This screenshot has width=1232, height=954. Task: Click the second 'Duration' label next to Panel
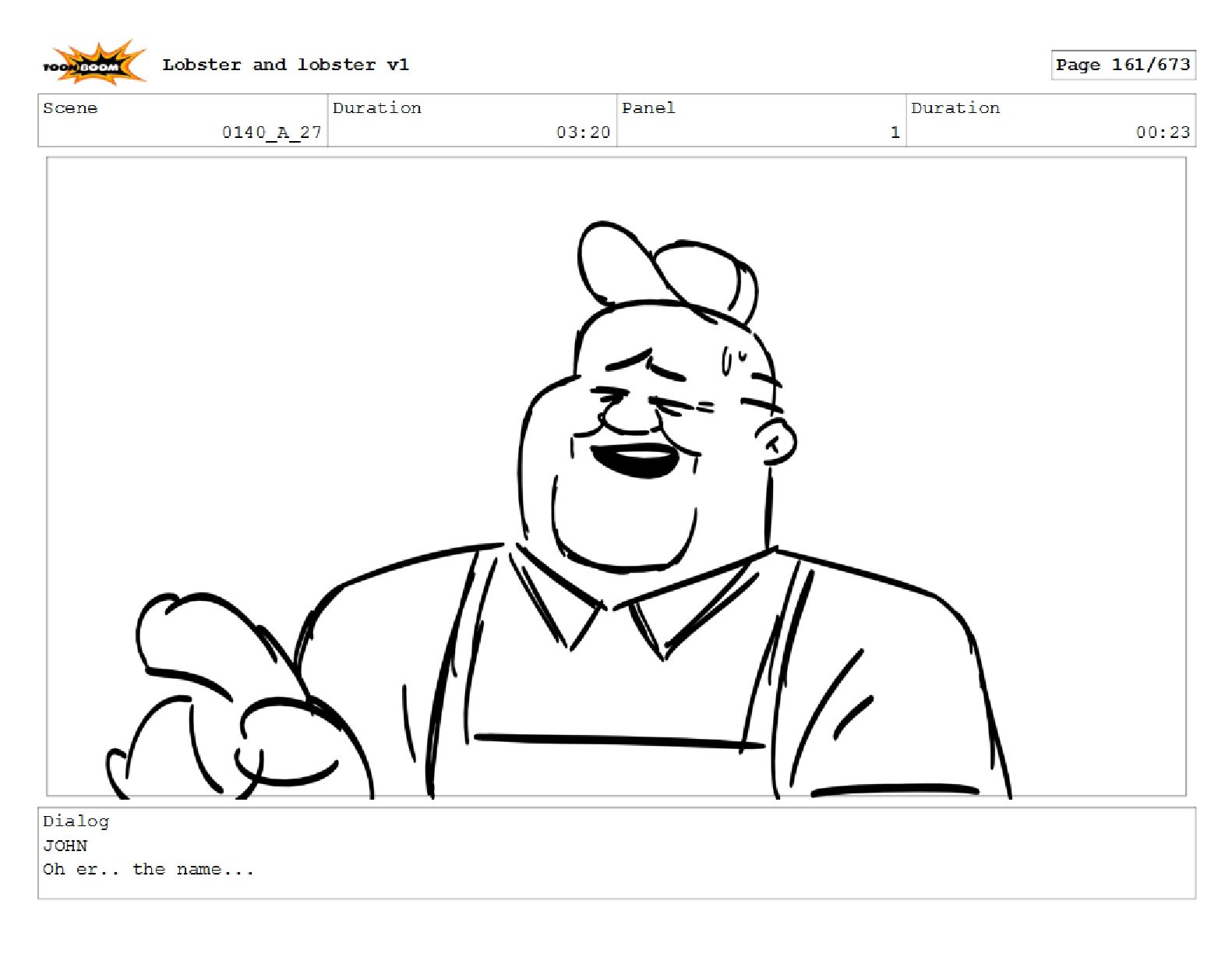coord(955,108)
